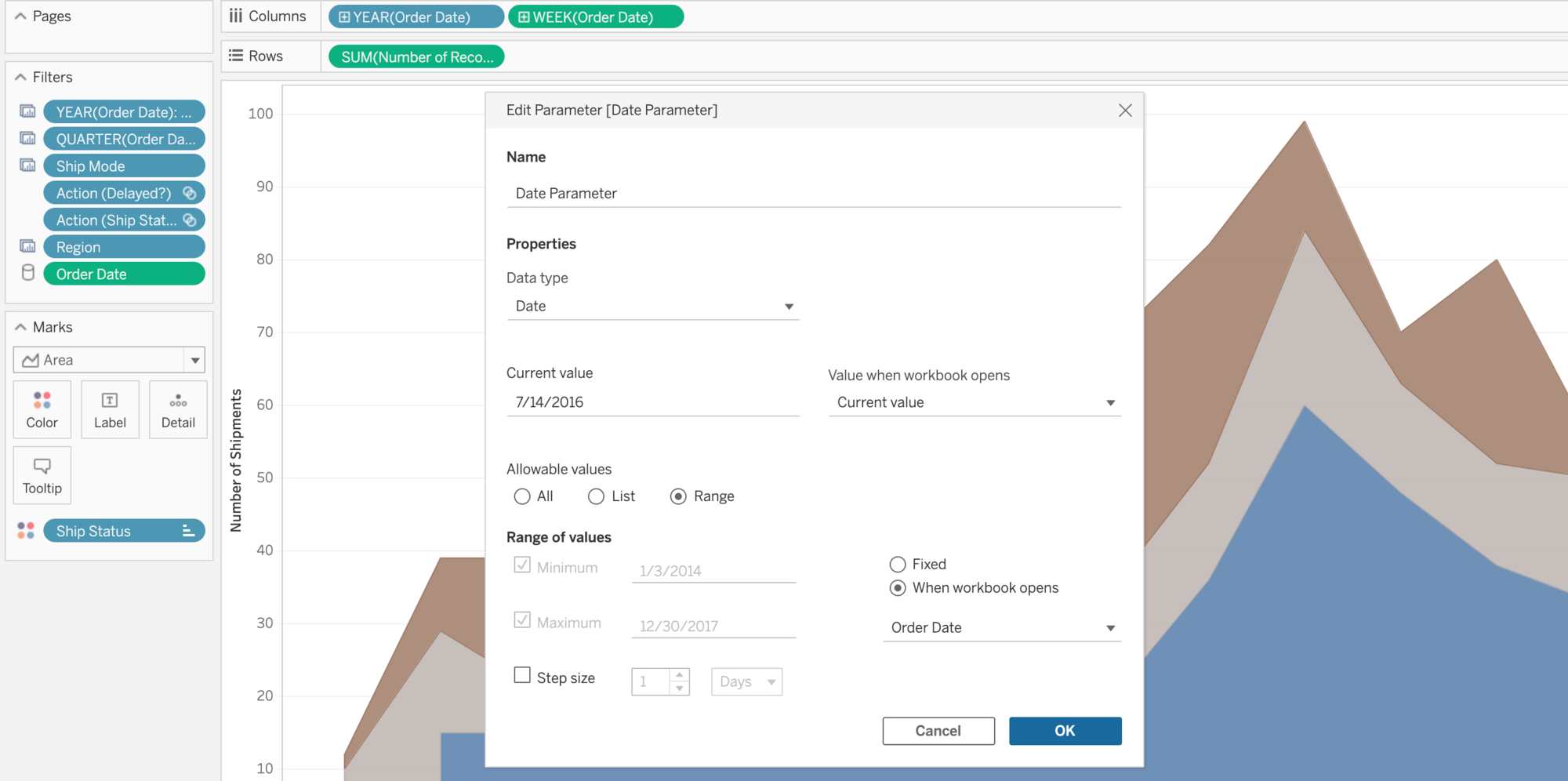Select the Fixed range option

tap(898, 565)
